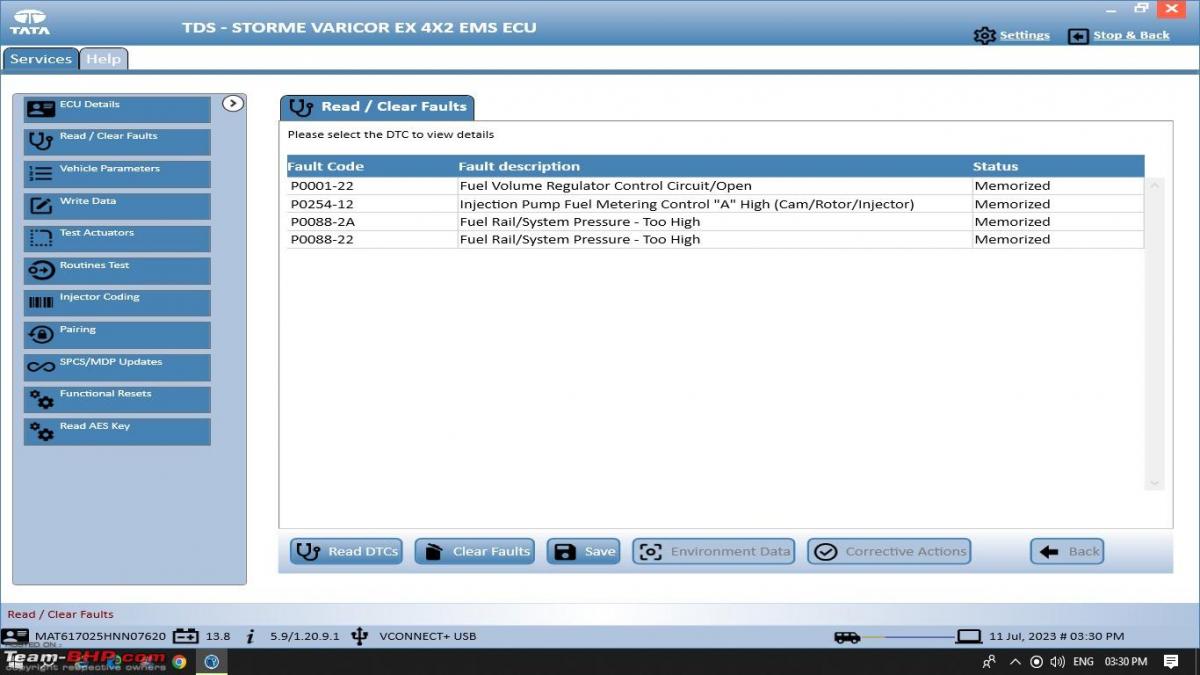Image resolution: width=1200 pixels, height=675 pixels.
Task: Open Vehicle Parameters list
Action: (117, 174)
